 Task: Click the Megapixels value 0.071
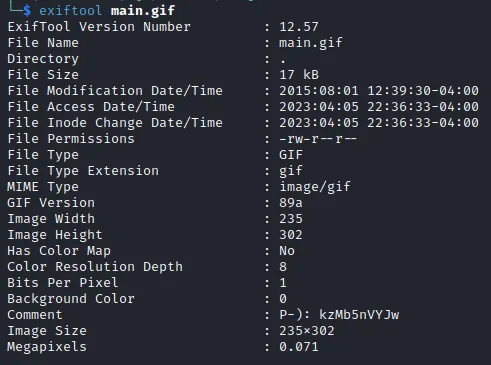point(299,347)
